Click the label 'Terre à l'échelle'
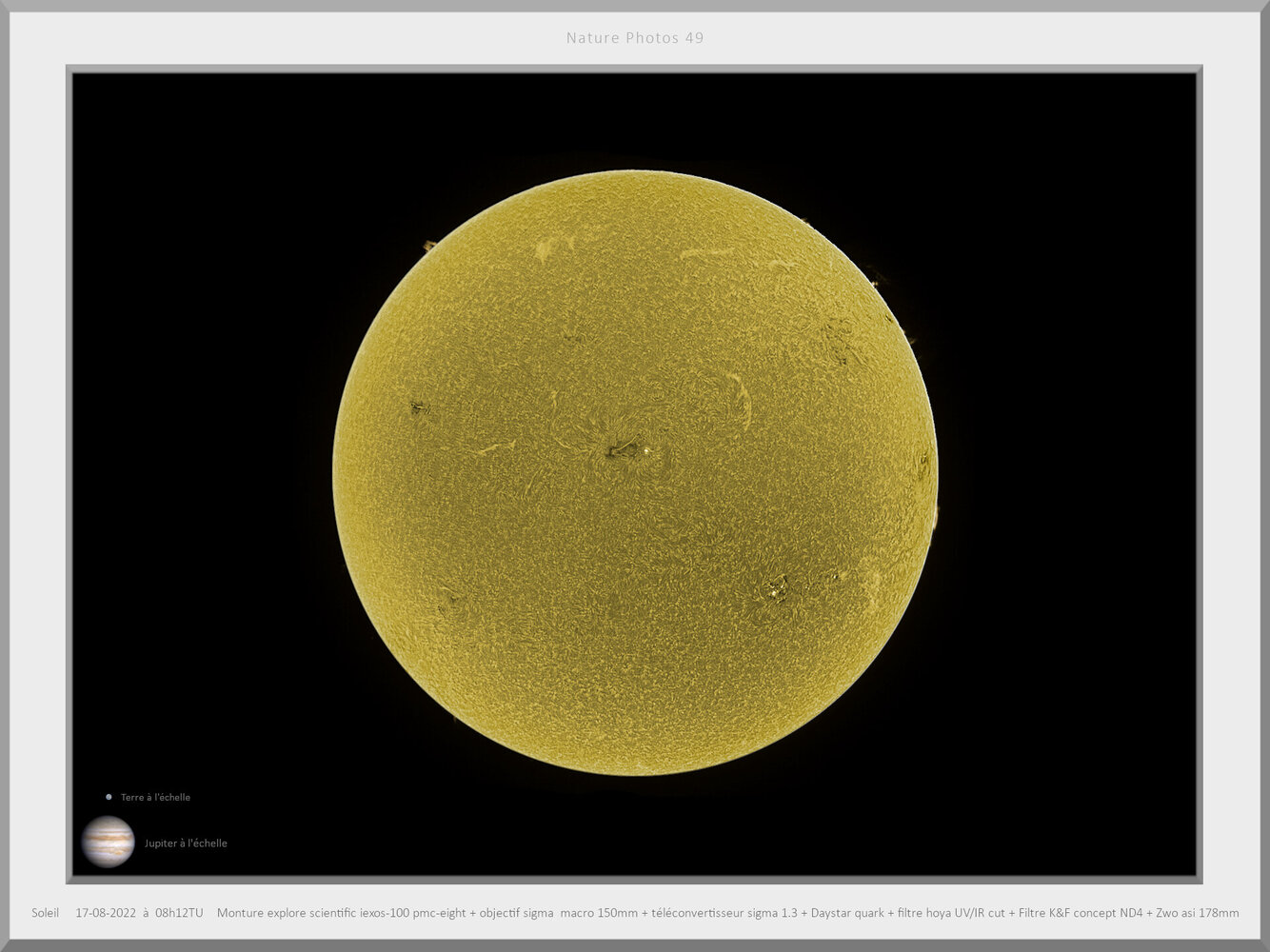The image size is (1270, 952). coord(153,798)
